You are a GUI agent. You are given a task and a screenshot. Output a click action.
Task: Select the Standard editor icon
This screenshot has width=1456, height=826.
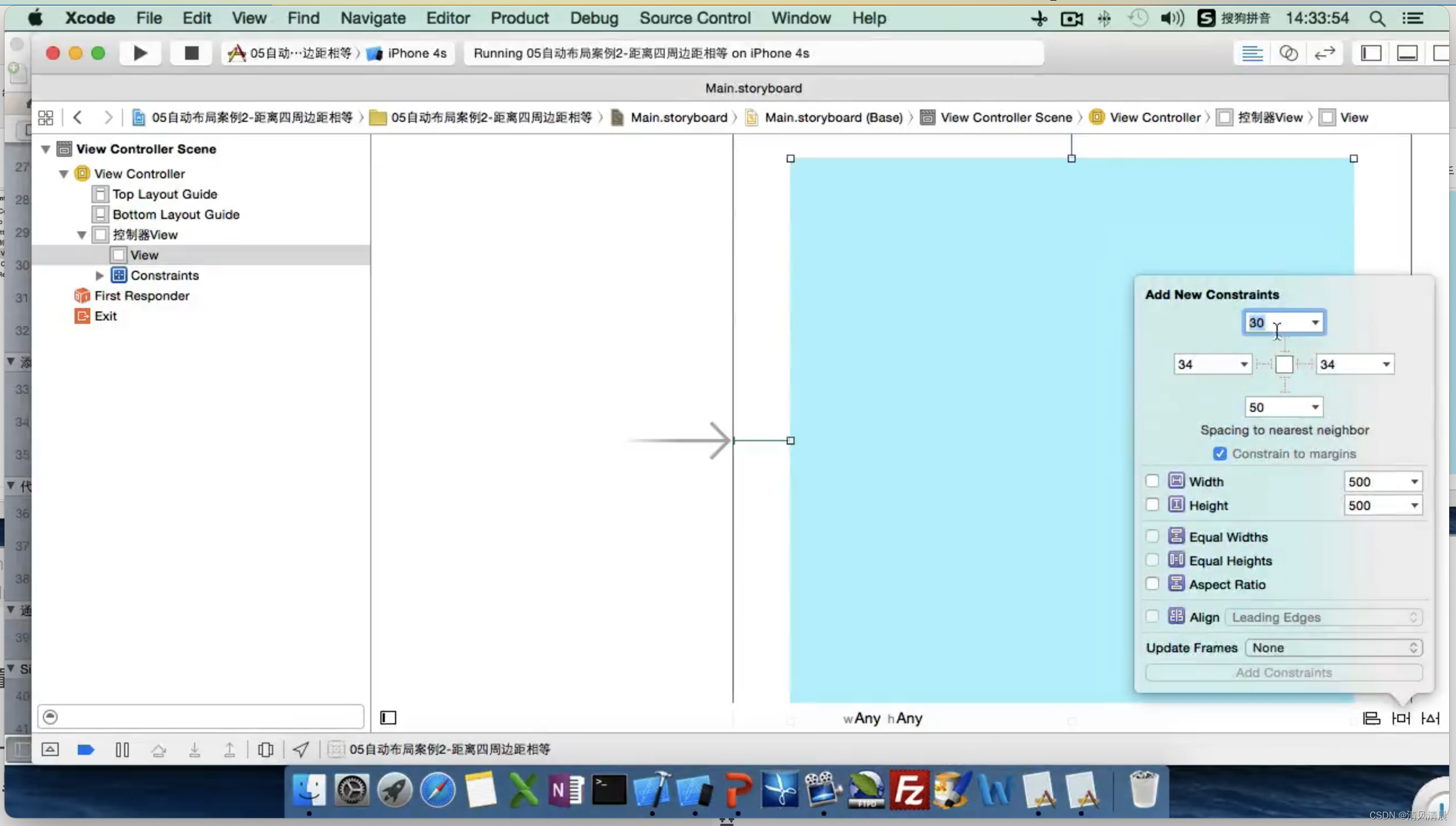(x=1252, y=54)
